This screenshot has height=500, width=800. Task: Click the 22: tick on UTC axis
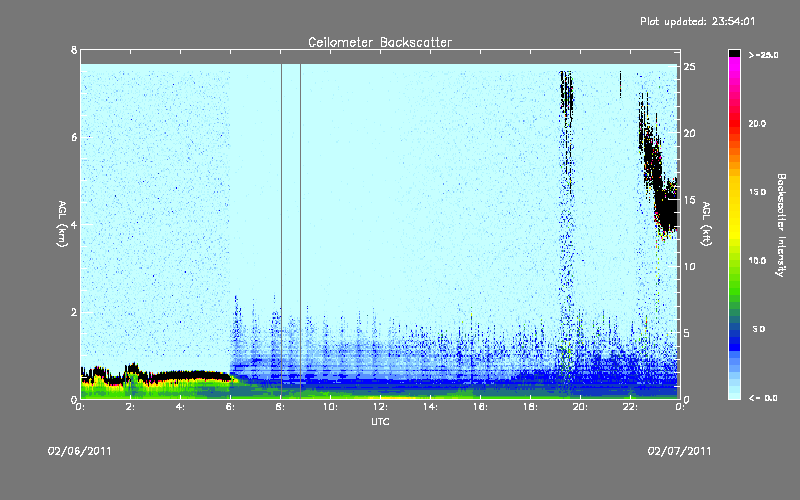[630, 407]
